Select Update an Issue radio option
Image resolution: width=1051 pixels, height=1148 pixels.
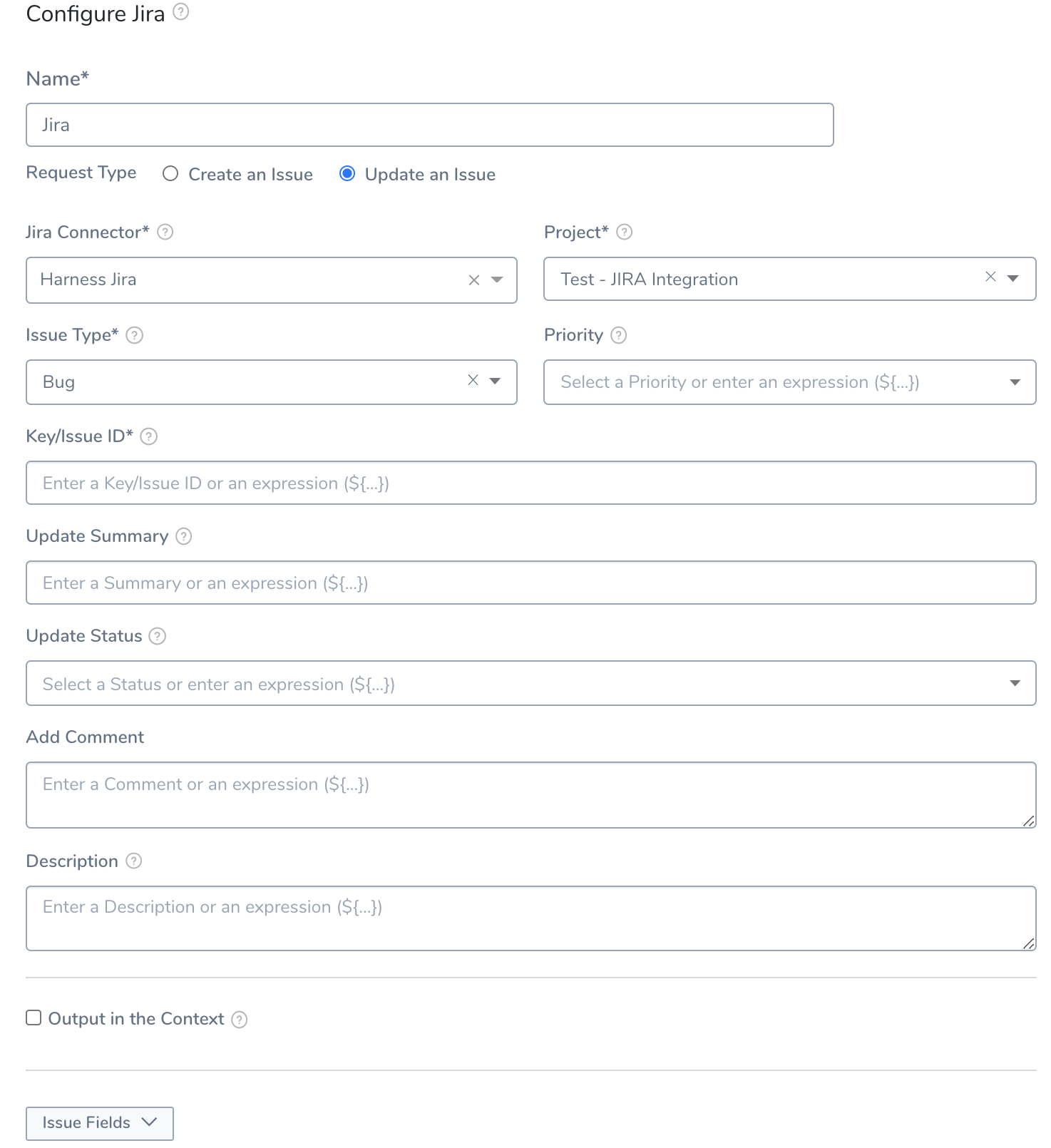[x=347, y=174]
